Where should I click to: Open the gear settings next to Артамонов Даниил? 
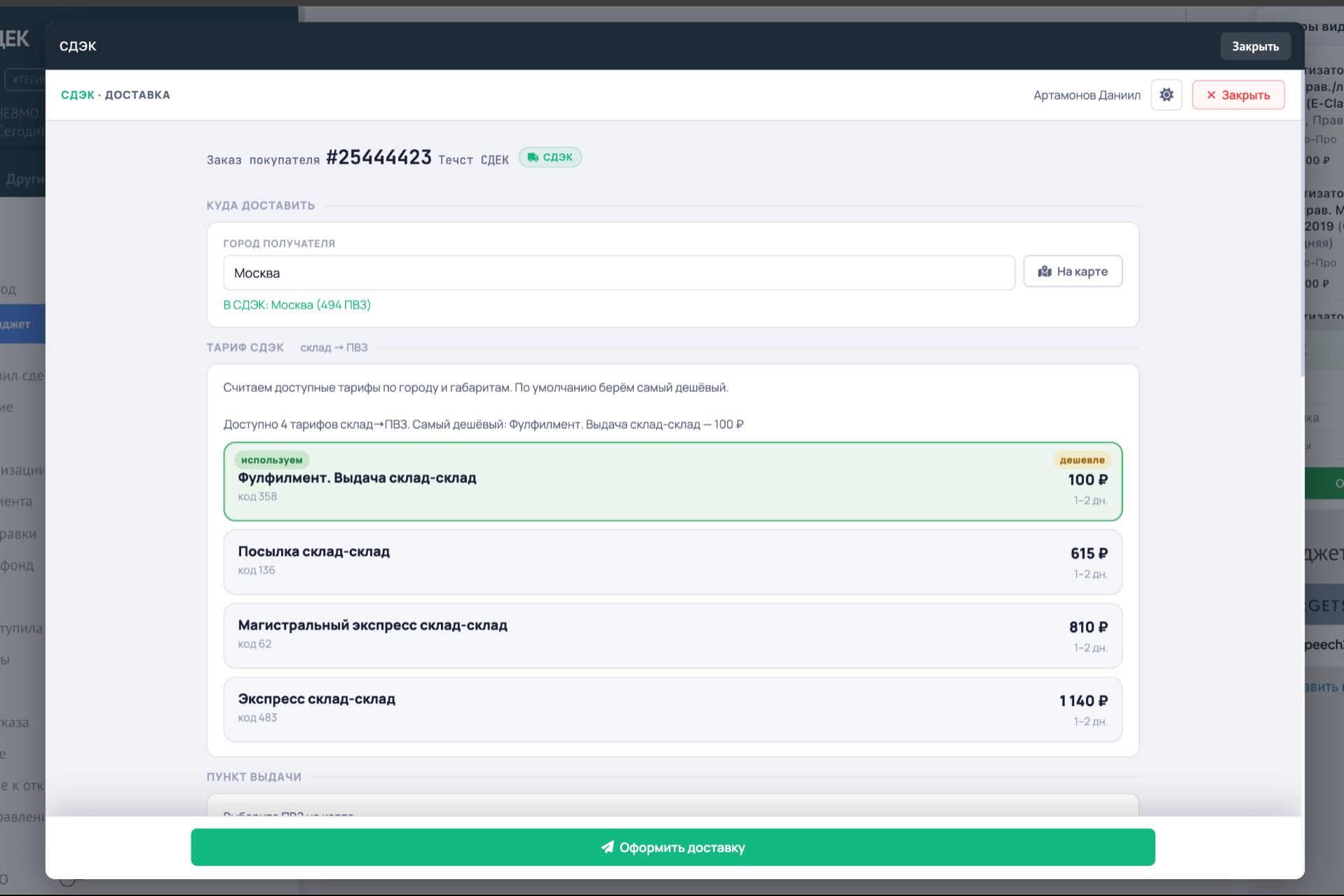(x=1166, y=95)
